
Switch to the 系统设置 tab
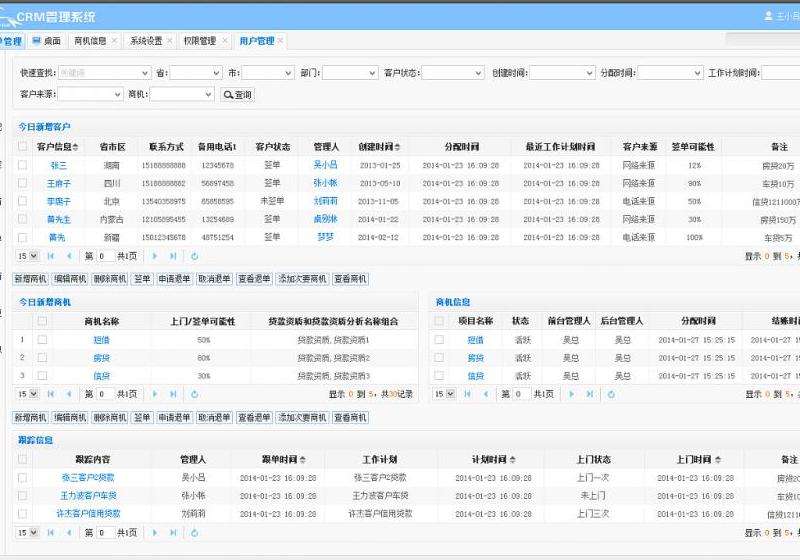pyautogui.click(x=146, y=41)
